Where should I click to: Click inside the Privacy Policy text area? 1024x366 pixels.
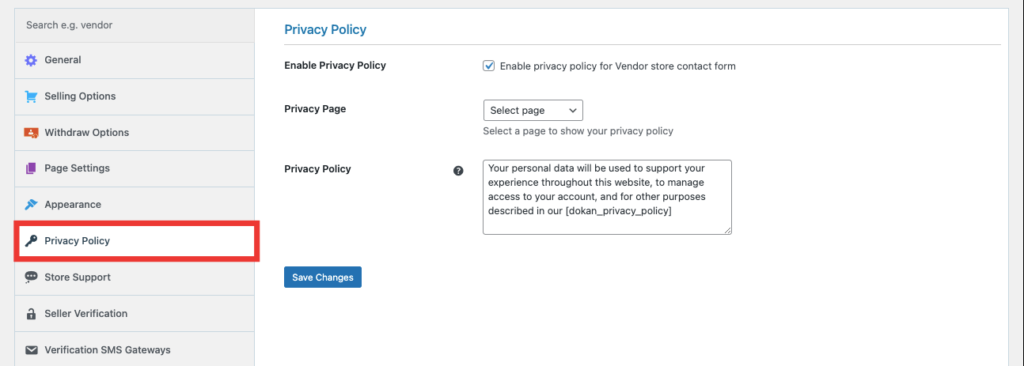[x=607, y=197]
